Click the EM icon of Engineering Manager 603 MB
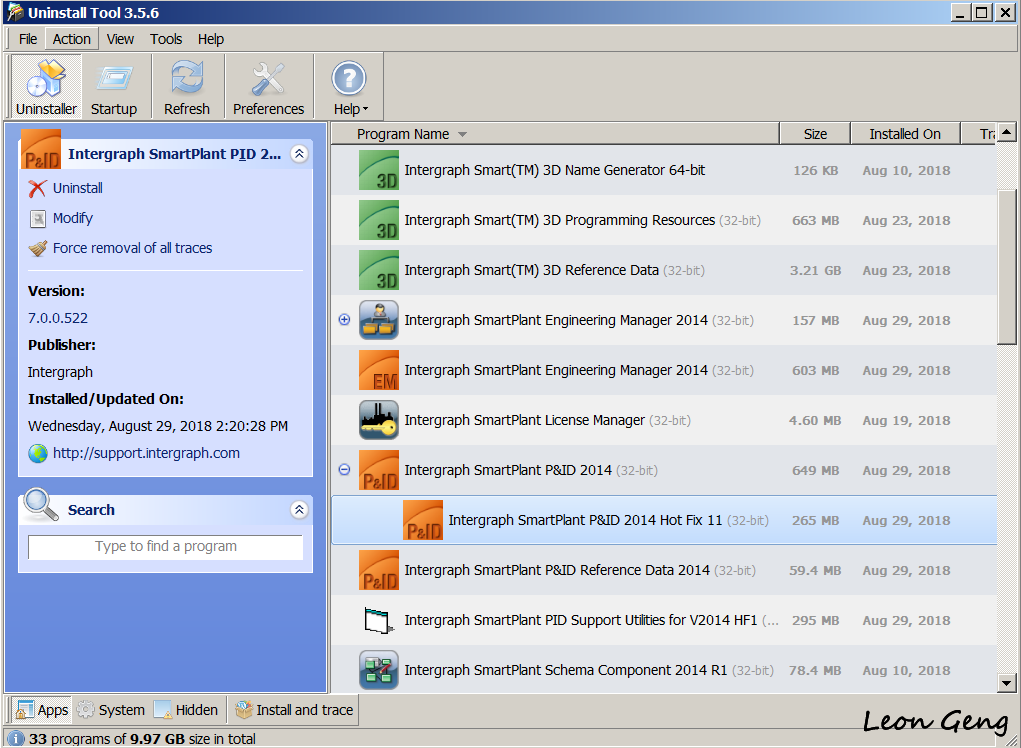Viewport: 1021px width, 748px height. click(379, 370)
